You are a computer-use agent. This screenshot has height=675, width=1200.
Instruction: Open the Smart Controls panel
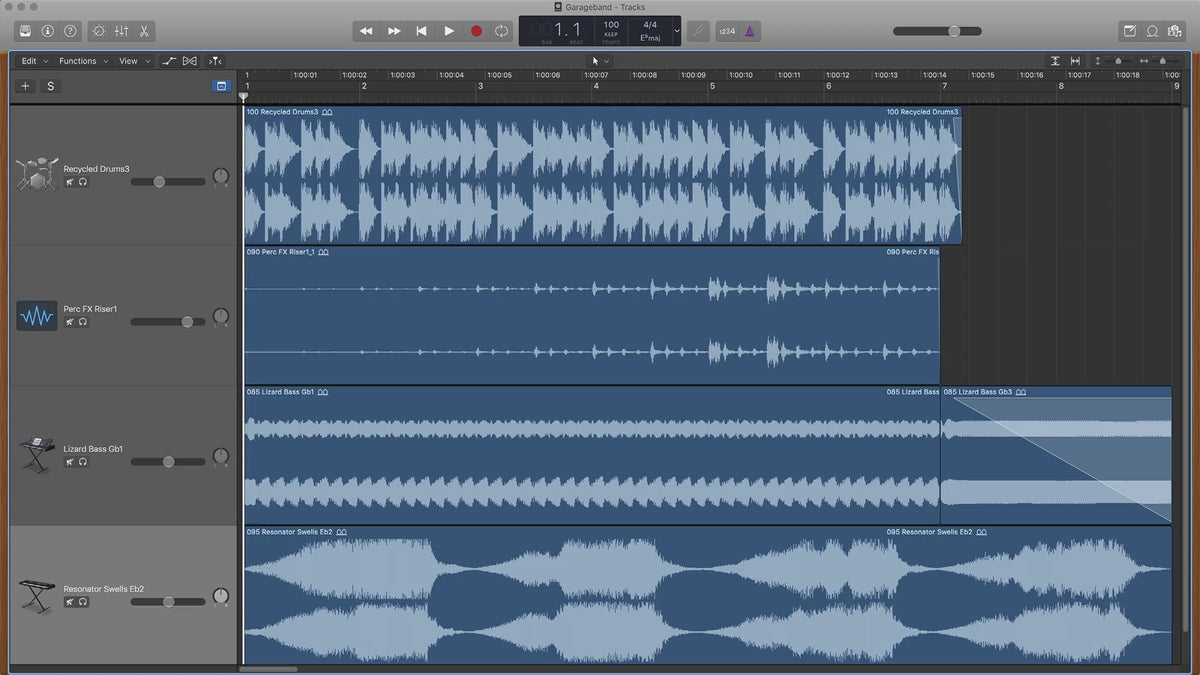pyautogui.click(x=98, y=31)
